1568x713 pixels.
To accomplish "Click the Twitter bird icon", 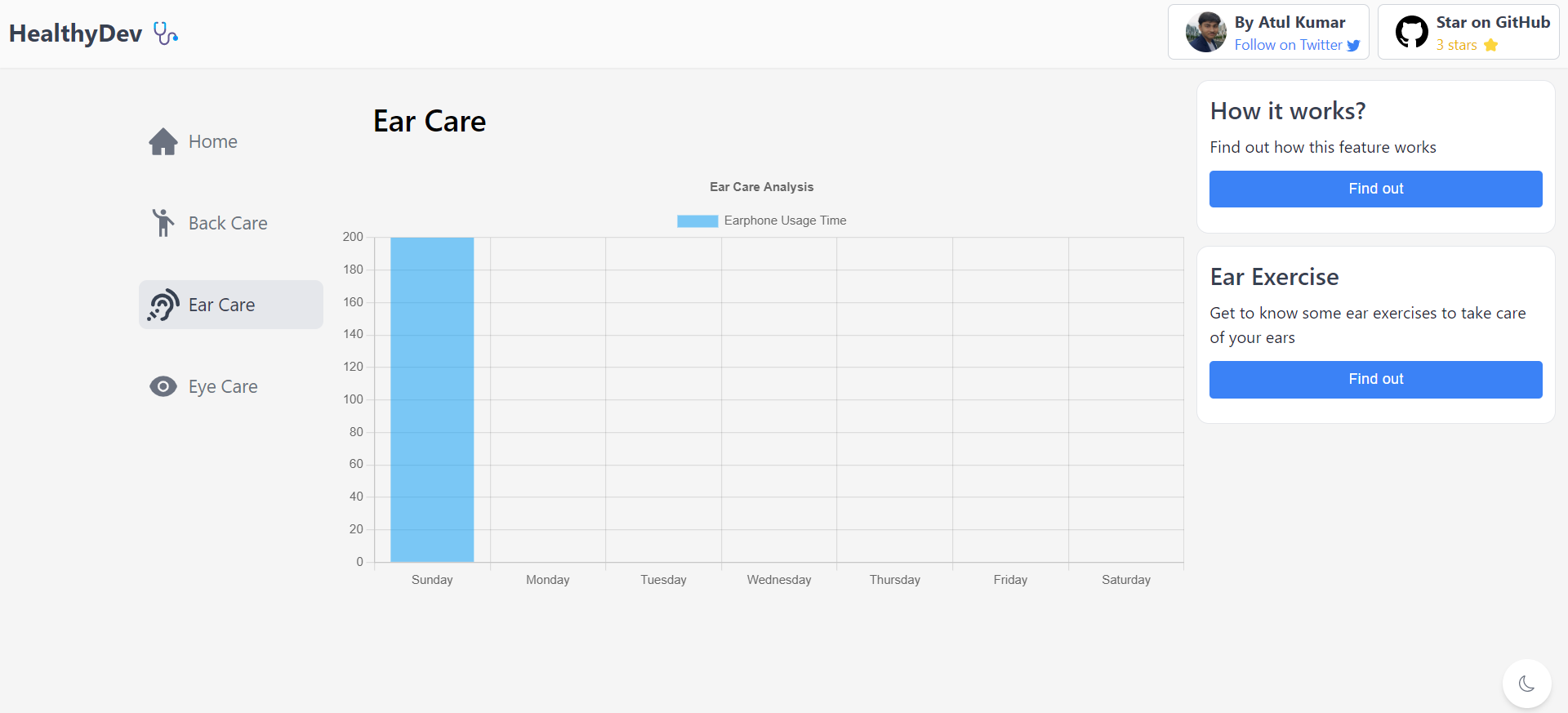I will (1355, 46).
